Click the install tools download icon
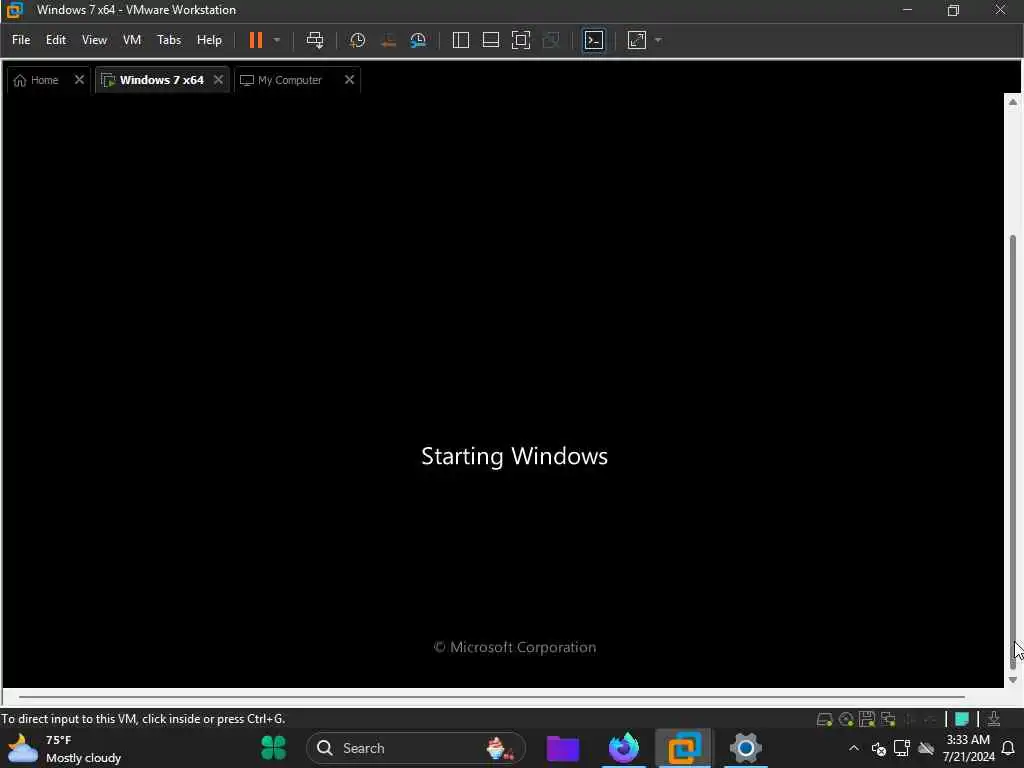1024x768 pixels. (x=993, y=719)
